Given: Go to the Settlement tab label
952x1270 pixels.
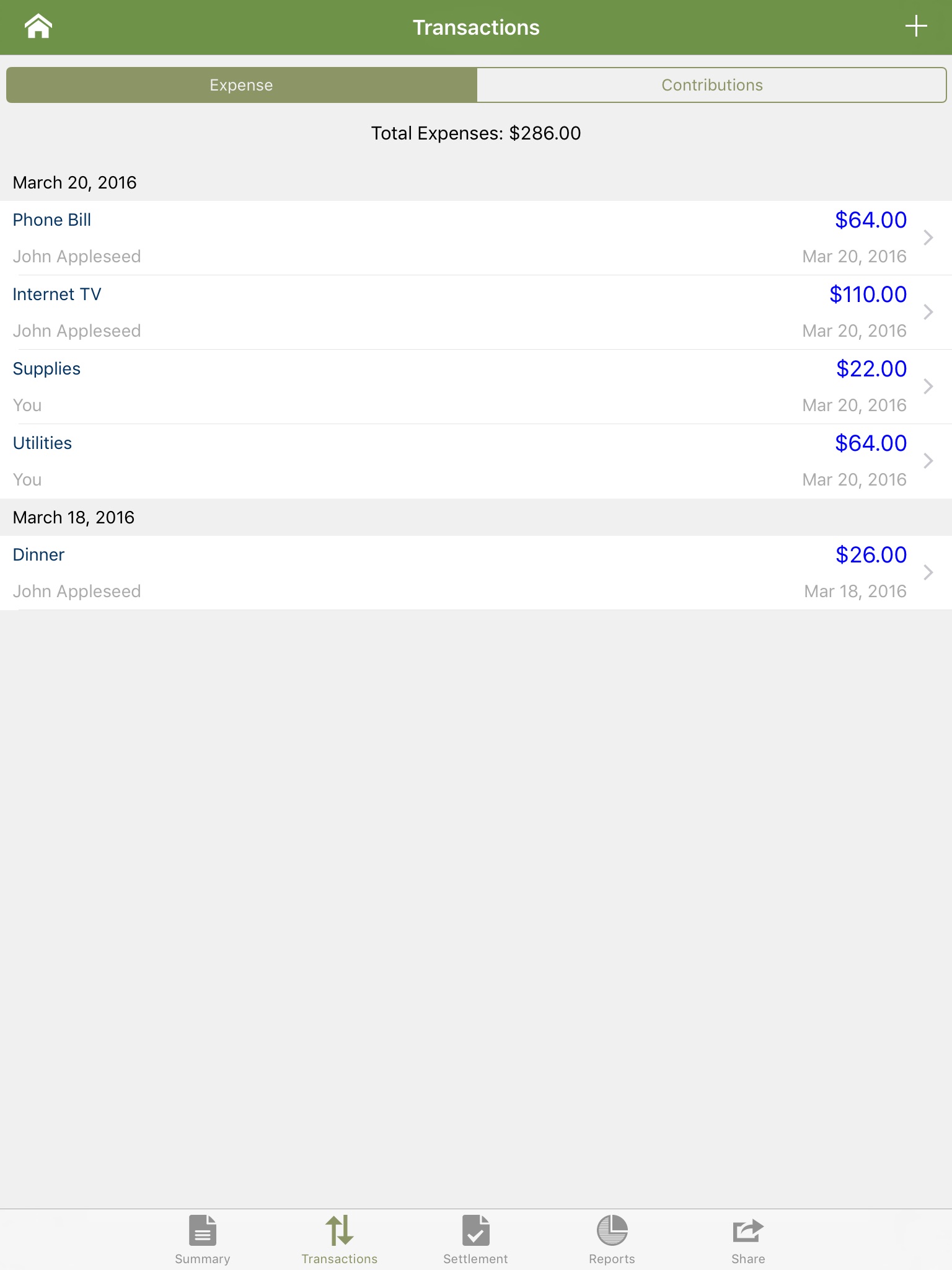Looking at the screenshot, I should click(475, 1259).
